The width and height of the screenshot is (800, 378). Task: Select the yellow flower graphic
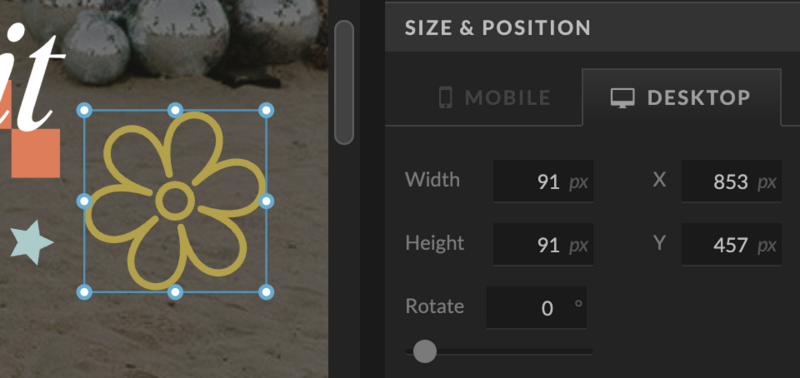coord(175,200)
